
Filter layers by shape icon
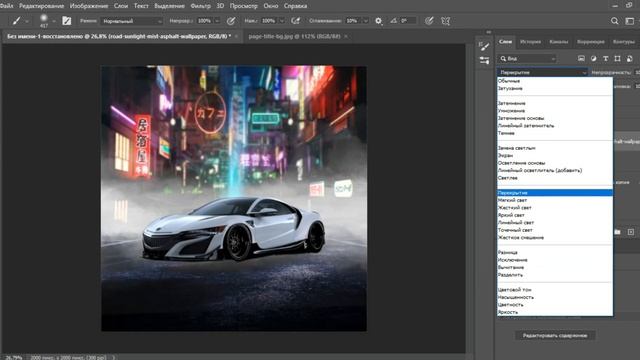(x=618, y=59)
